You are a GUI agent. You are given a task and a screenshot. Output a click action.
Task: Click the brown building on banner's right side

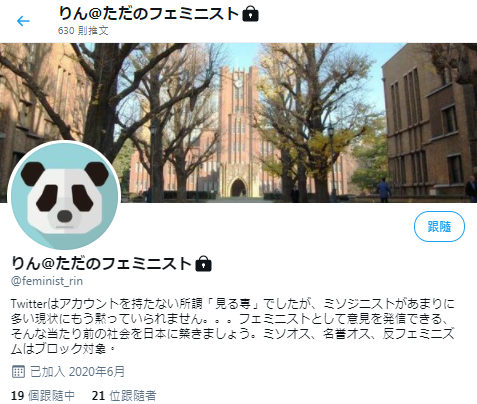[x=429, y=122]
